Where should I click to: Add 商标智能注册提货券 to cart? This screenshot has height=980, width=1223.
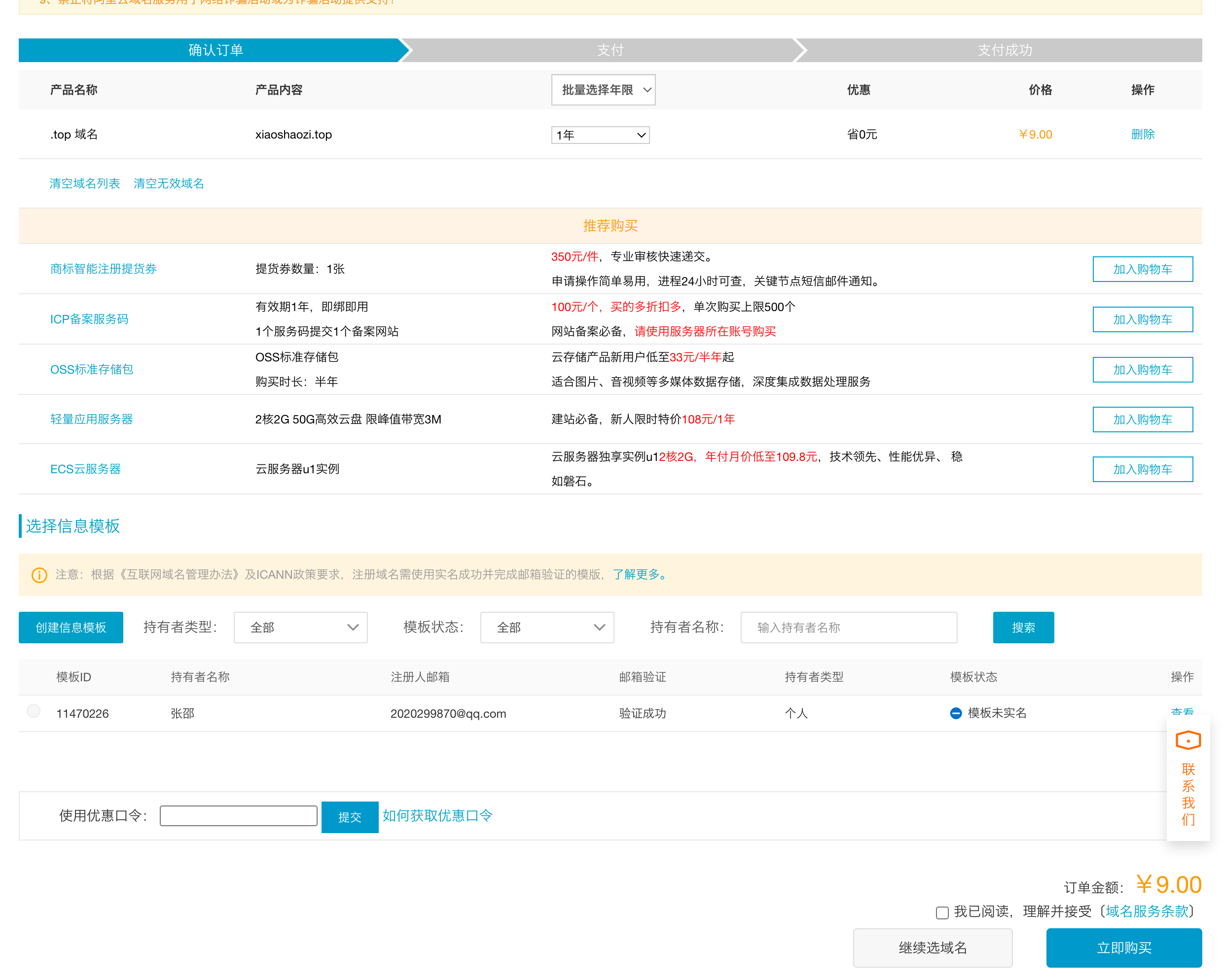(x=1143, y=269)
